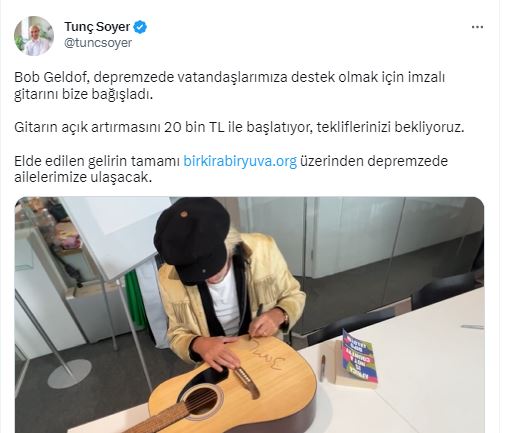The image size is (507, 433).
Task: Click the Bob Geldof opening tweet sentence
Action: click(x=230, y=86)
